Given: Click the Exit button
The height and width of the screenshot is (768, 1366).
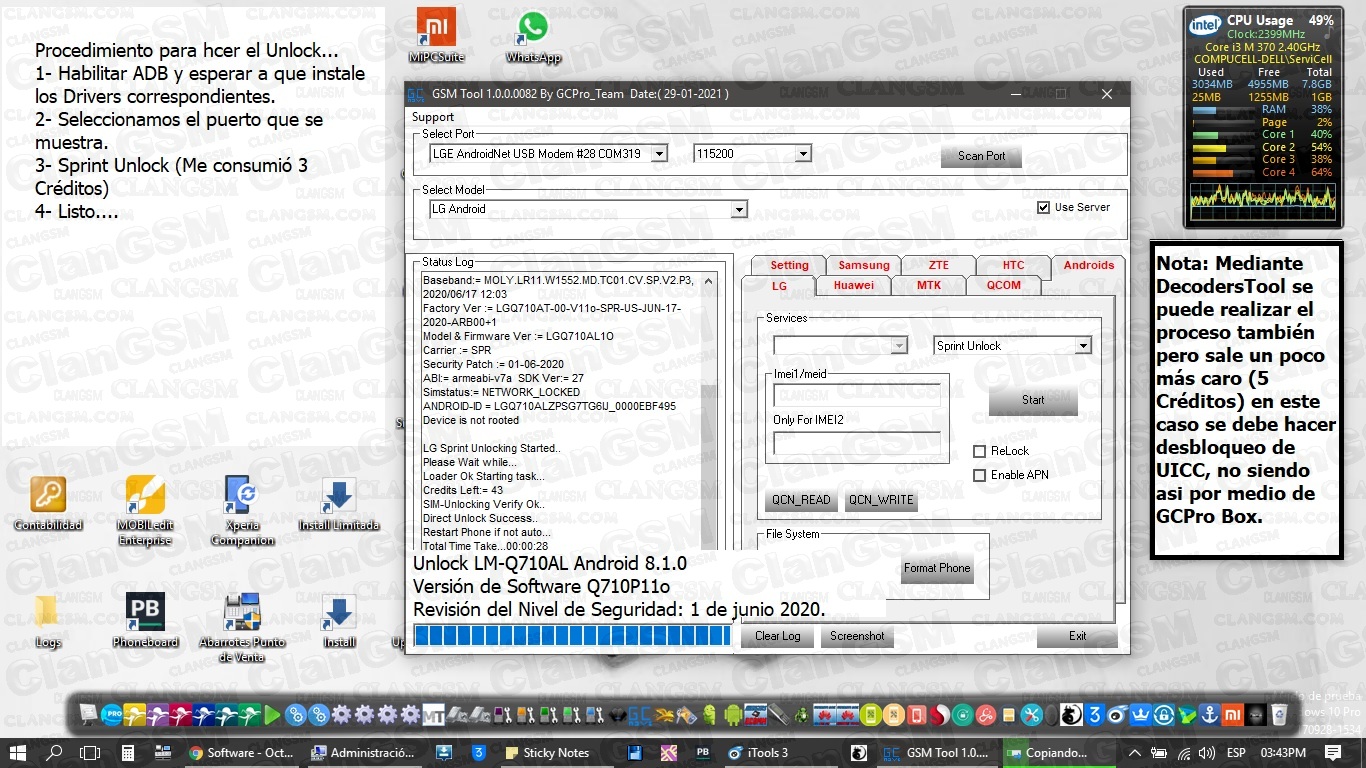Looking at the screenshot, I should tap(1077, 636).
